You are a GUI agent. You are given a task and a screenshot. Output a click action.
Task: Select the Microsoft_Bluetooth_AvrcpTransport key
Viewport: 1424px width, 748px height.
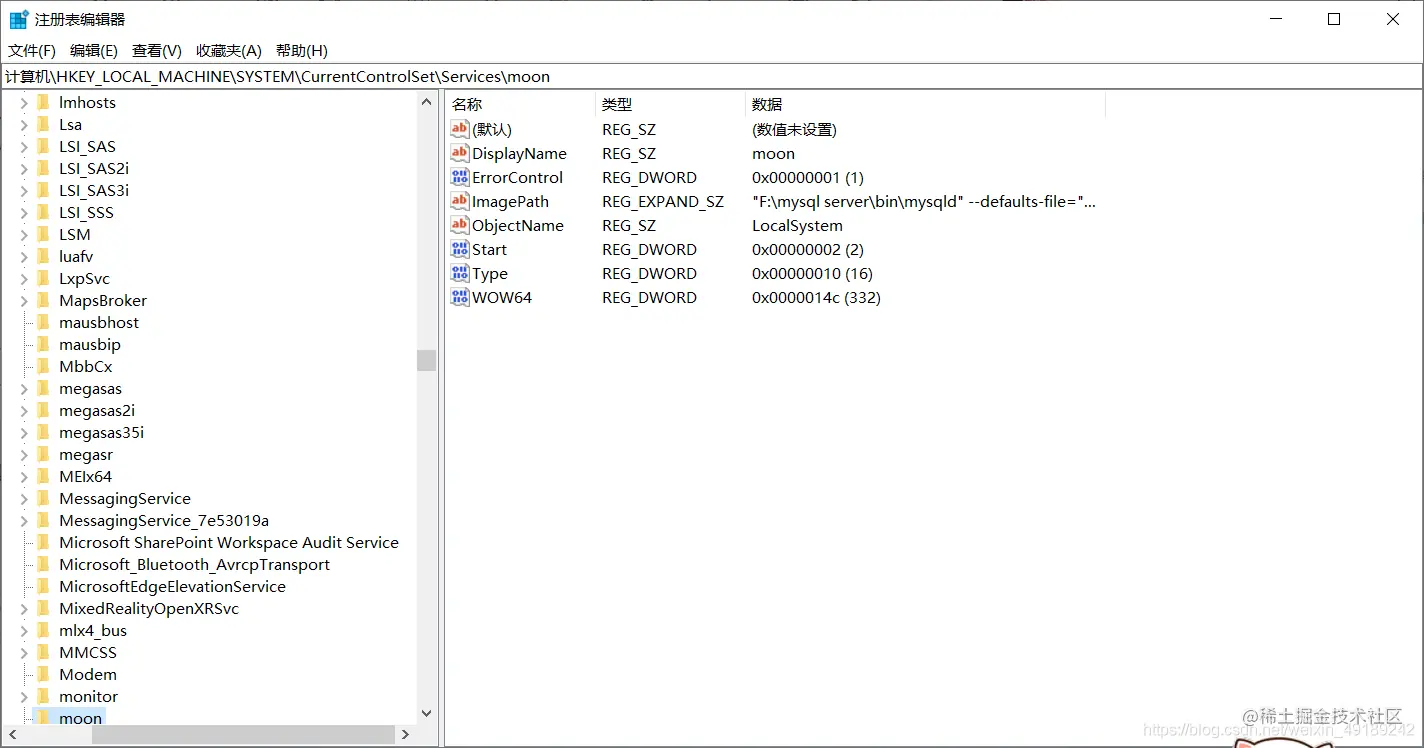click(194, 564)
